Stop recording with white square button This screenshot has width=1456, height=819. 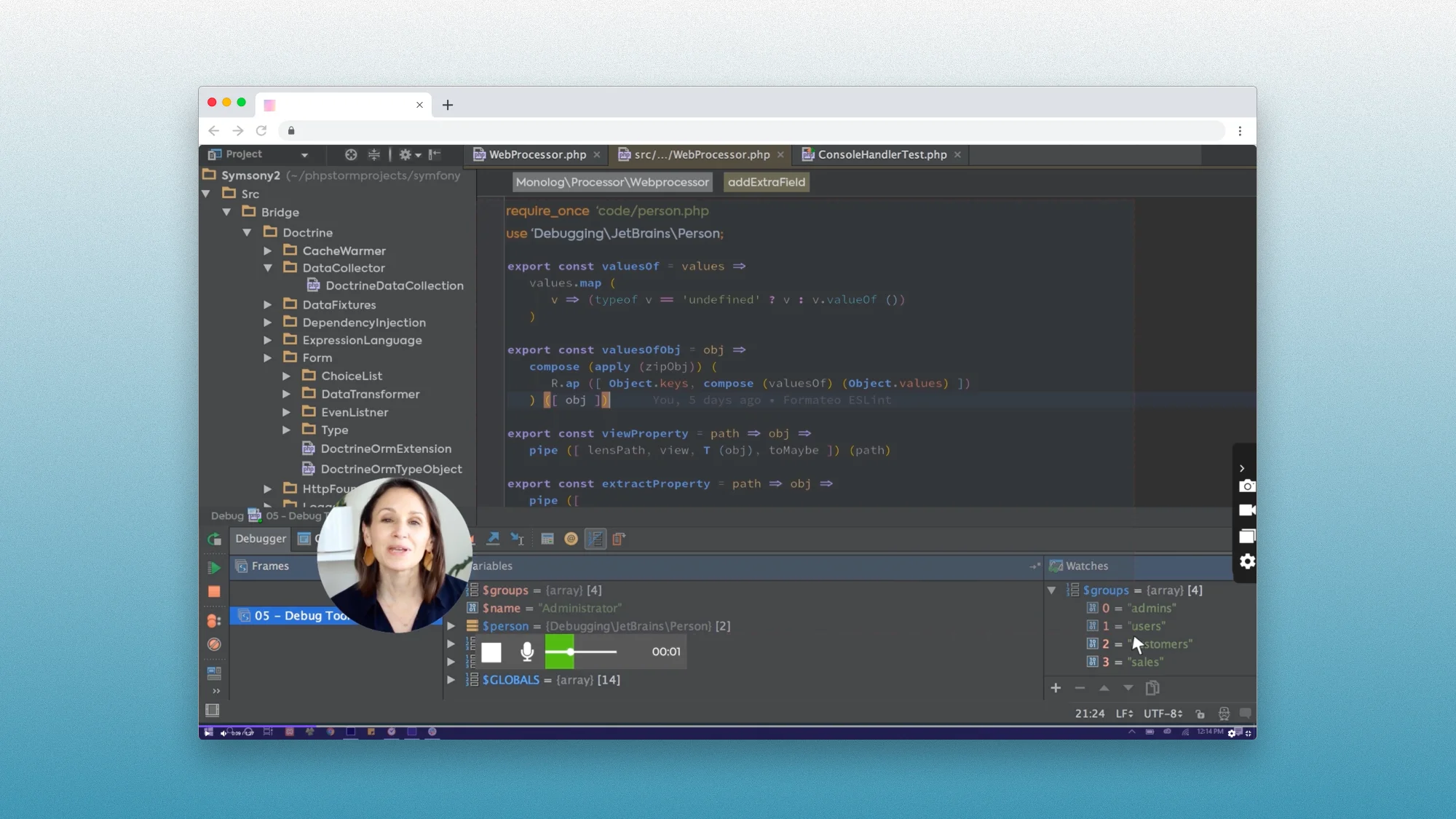coord(491,652)
